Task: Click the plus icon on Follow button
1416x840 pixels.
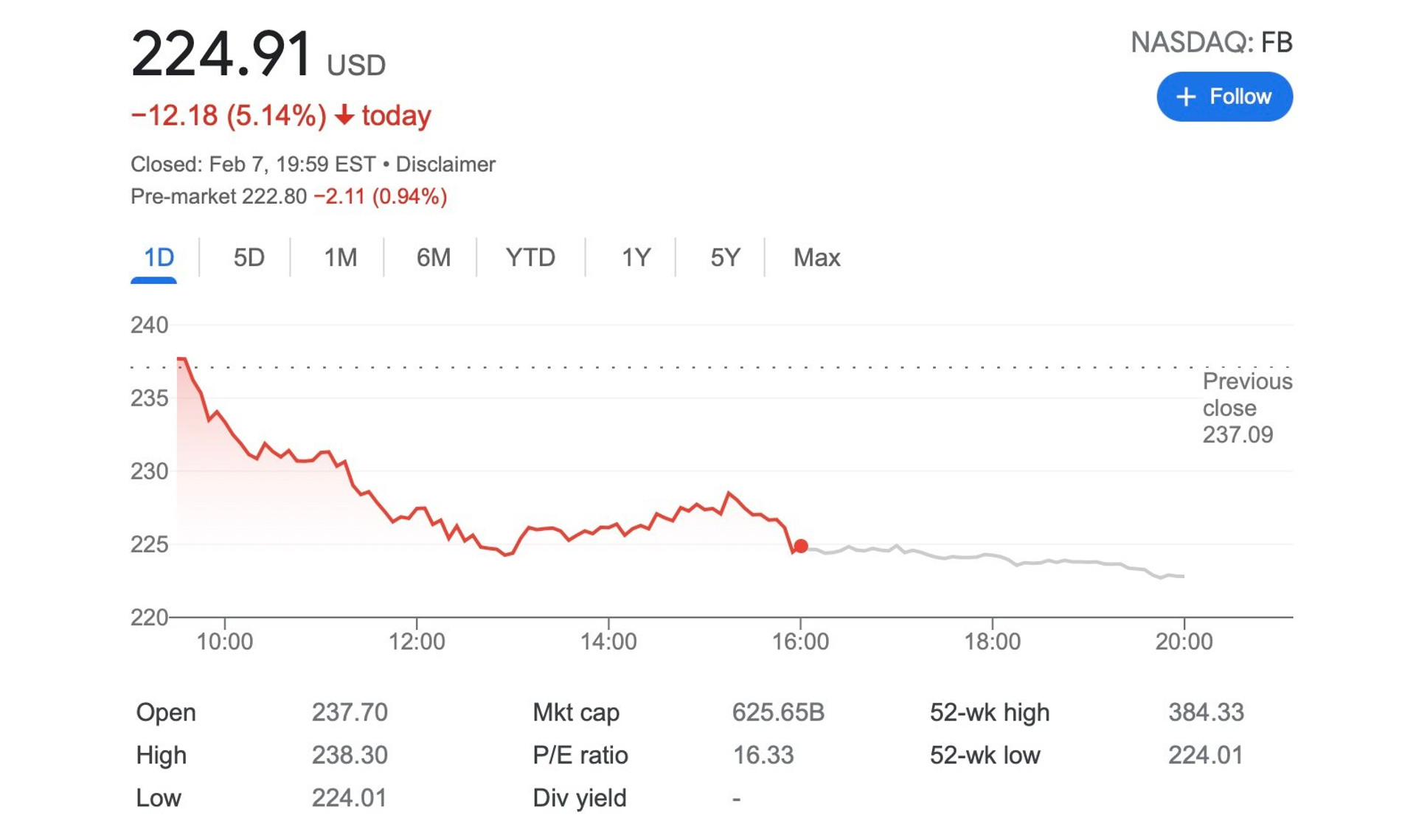Action: click(1185, 97)
